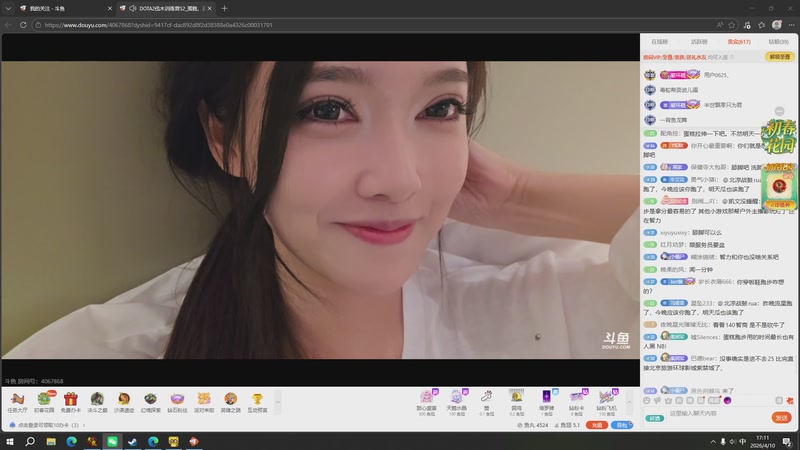Open browser settings ellipsis menu
Viewport: 800px width, 450px height.
pyautogui.click(x=791, y=24)
